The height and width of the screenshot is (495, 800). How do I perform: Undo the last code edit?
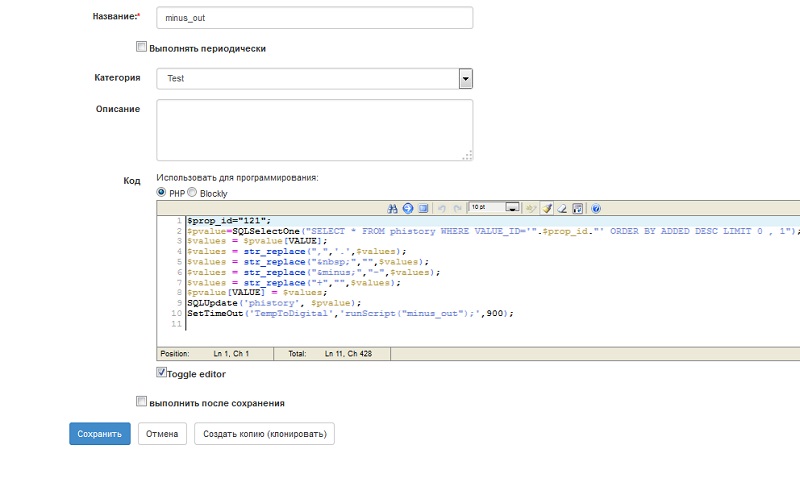[x=442, y=208]
